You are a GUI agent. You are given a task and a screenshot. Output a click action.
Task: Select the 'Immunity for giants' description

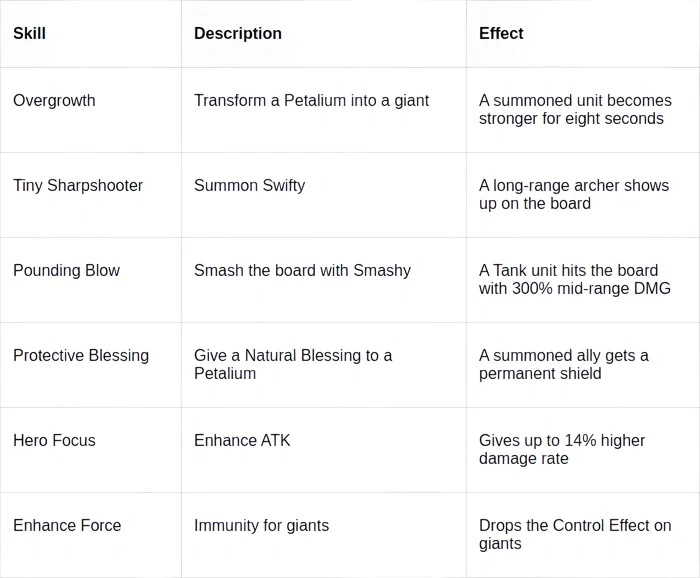point(261,525)
